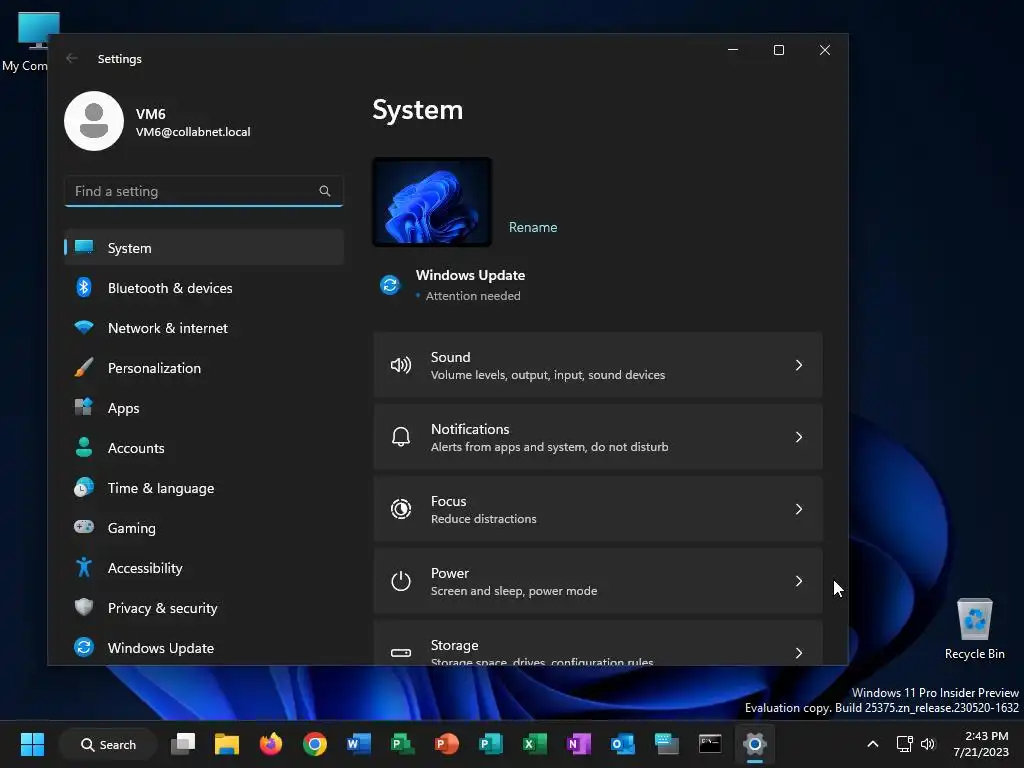This screenshot has width=1024, height=768.
Task: Click the taskbar Search box
Action: (x=108, y=744)
